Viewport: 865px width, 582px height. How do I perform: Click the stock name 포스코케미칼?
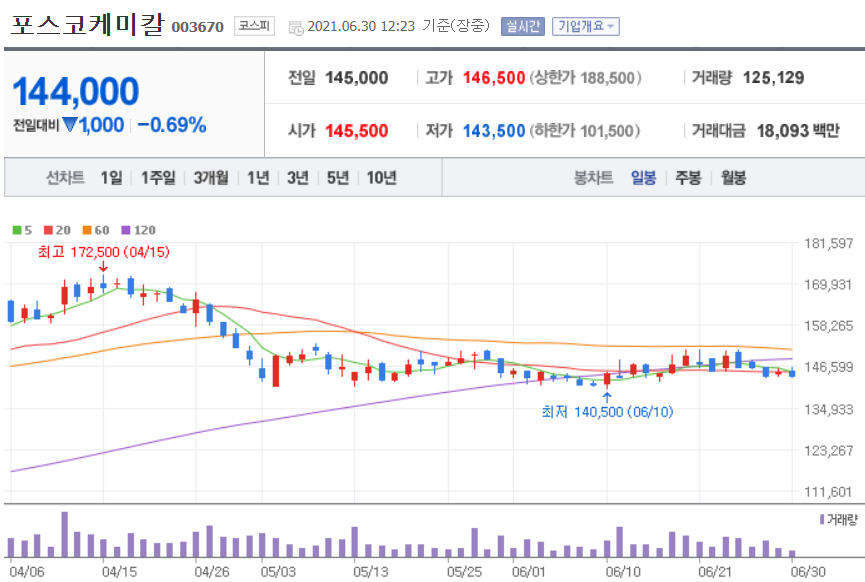point(88,24)
